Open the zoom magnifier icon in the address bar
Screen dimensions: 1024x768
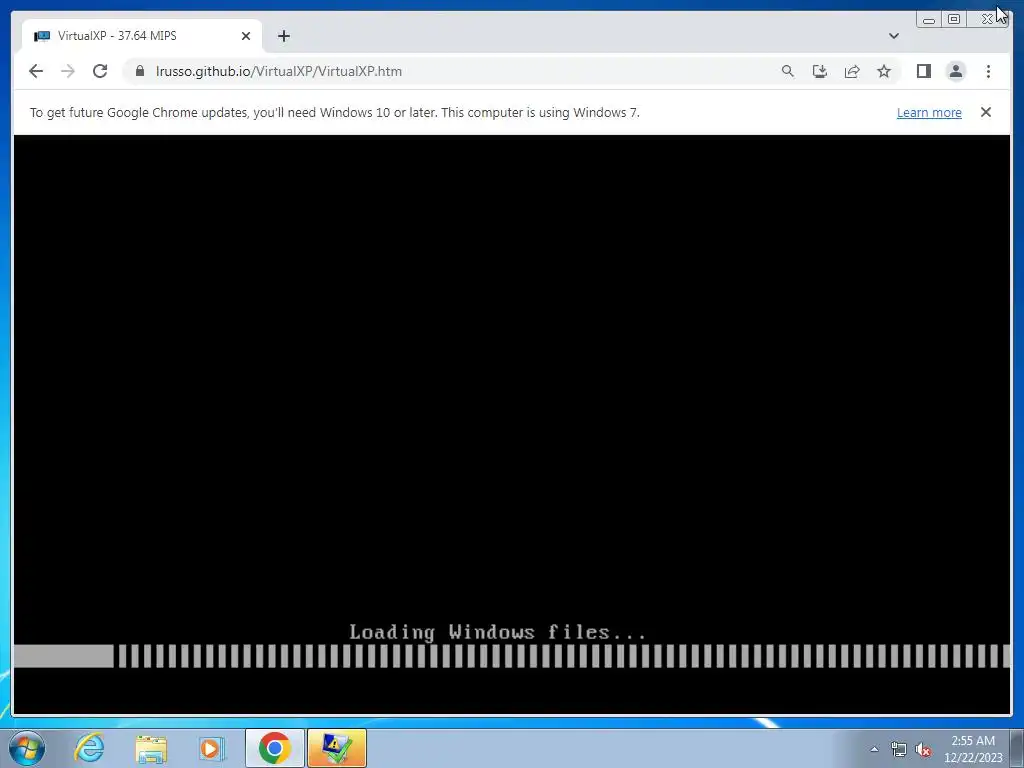(788, 71)
